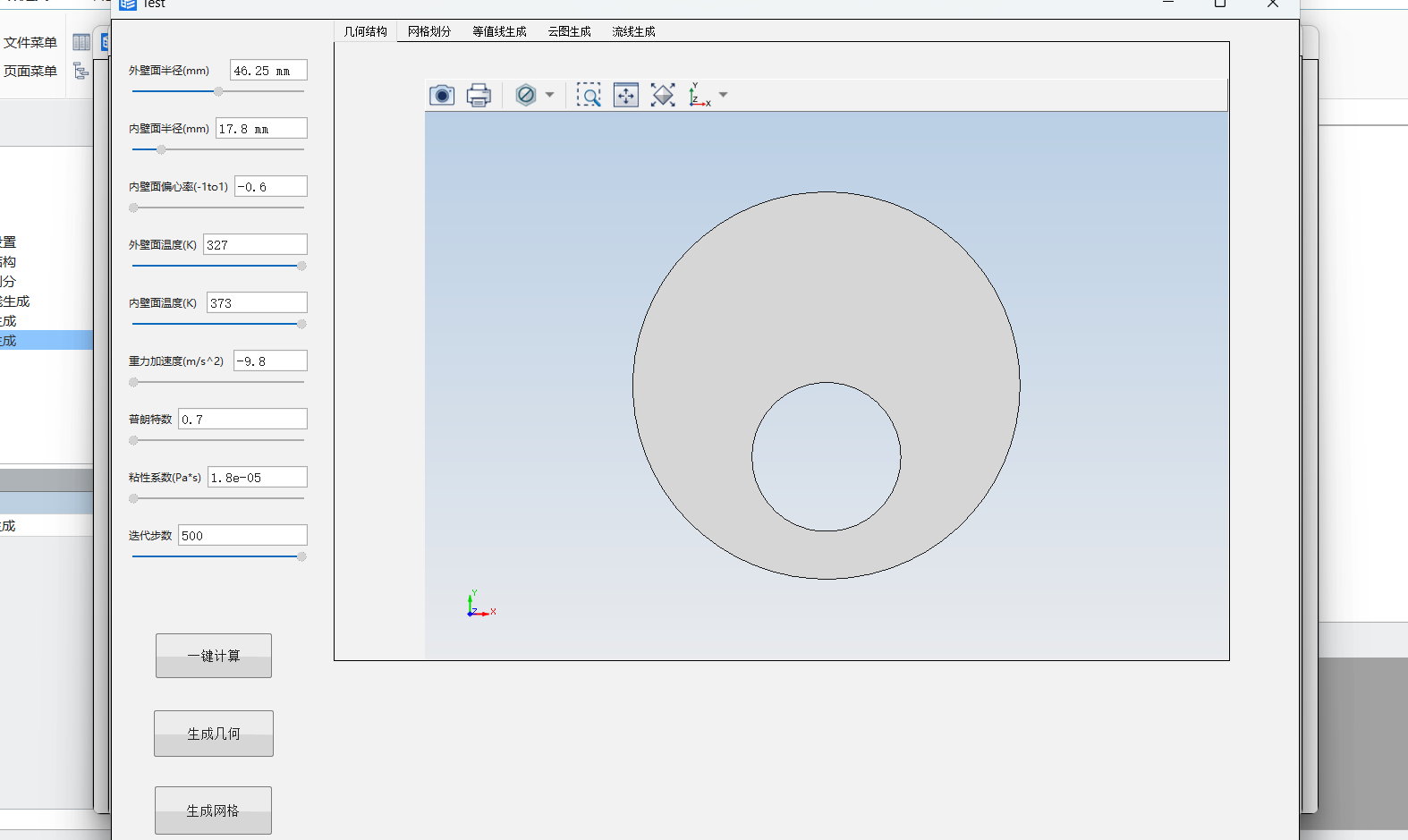Click the 普朗特数 slider handle

(x=133, y=440)
